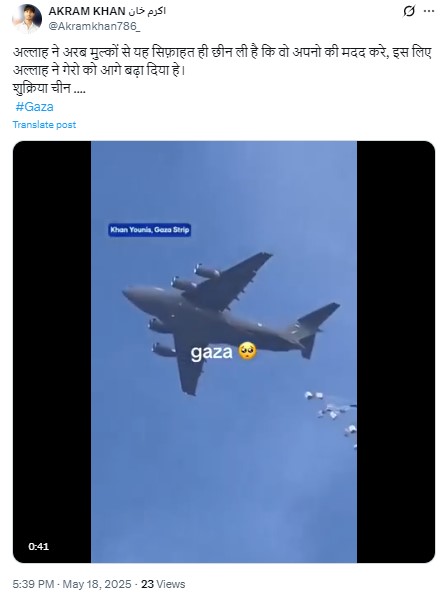Click the Khan Younis, Gaza Strip label

tap(150, 230)
